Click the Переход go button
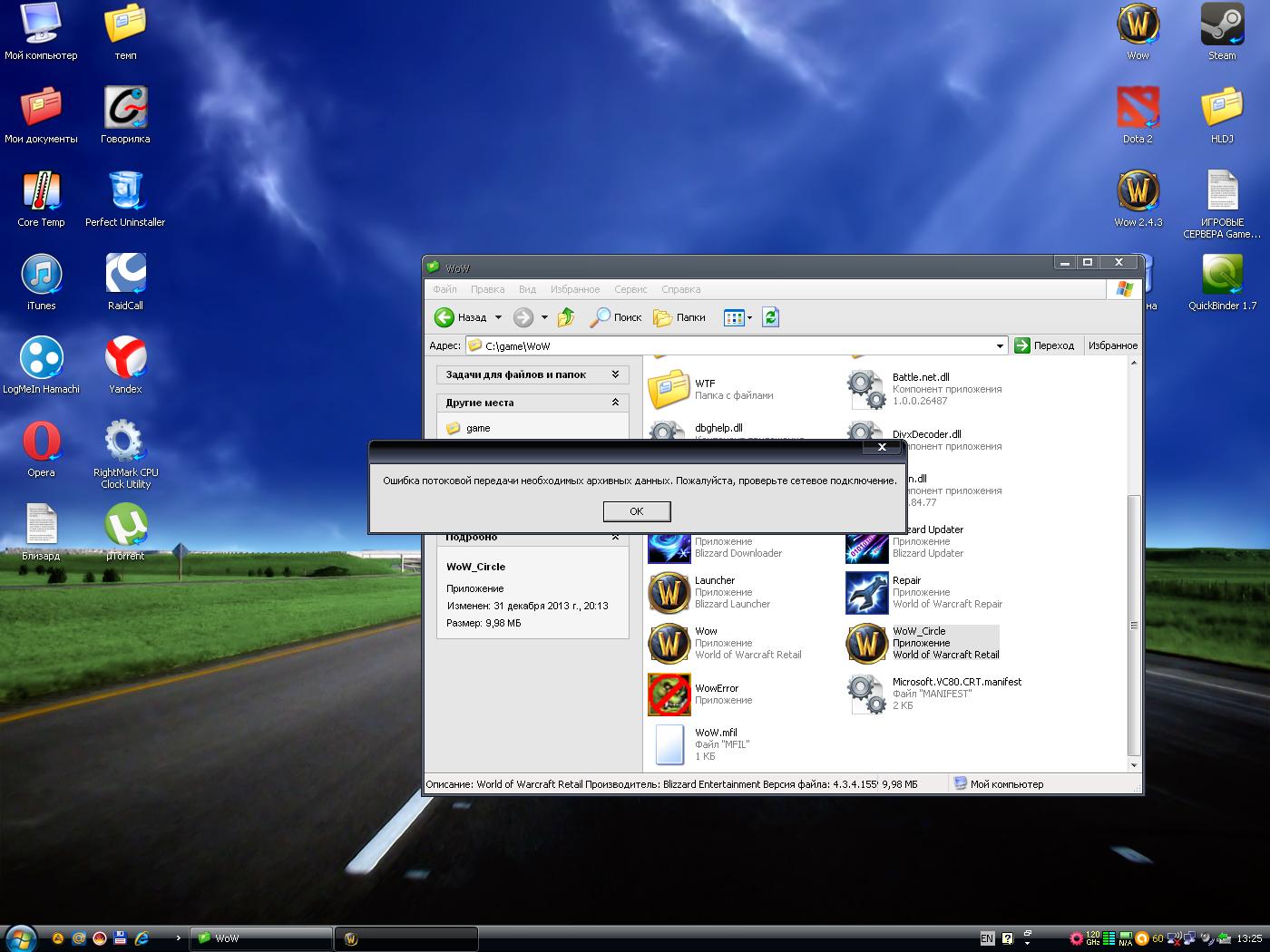 coord(1044,345)
